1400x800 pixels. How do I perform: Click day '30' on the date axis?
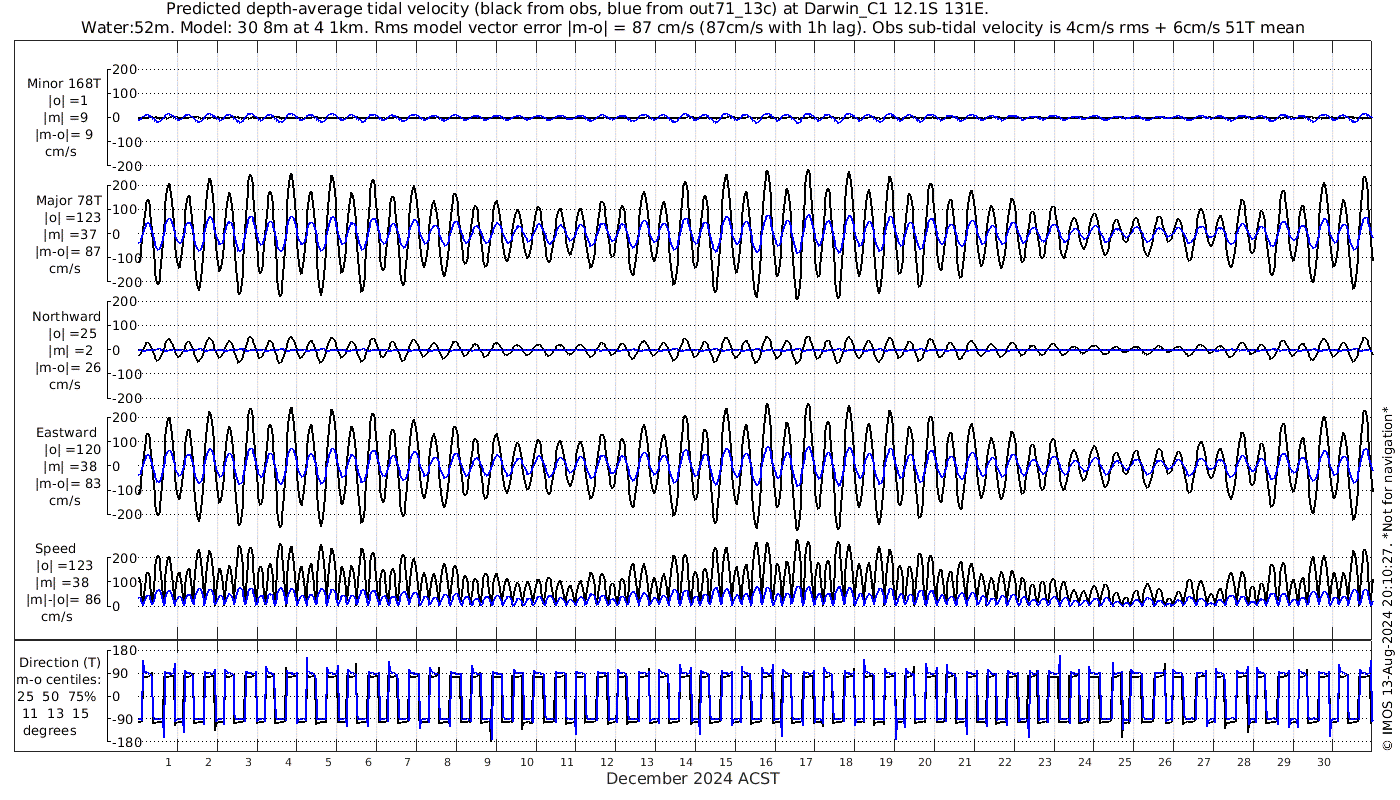[1323, 762]
